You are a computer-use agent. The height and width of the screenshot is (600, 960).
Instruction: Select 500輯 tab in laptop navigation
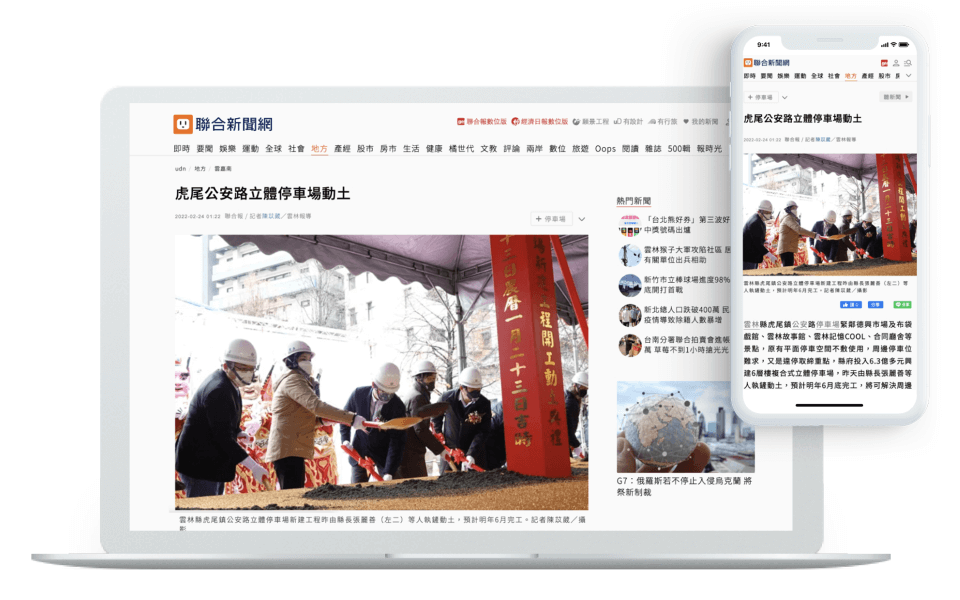[679, 149]
